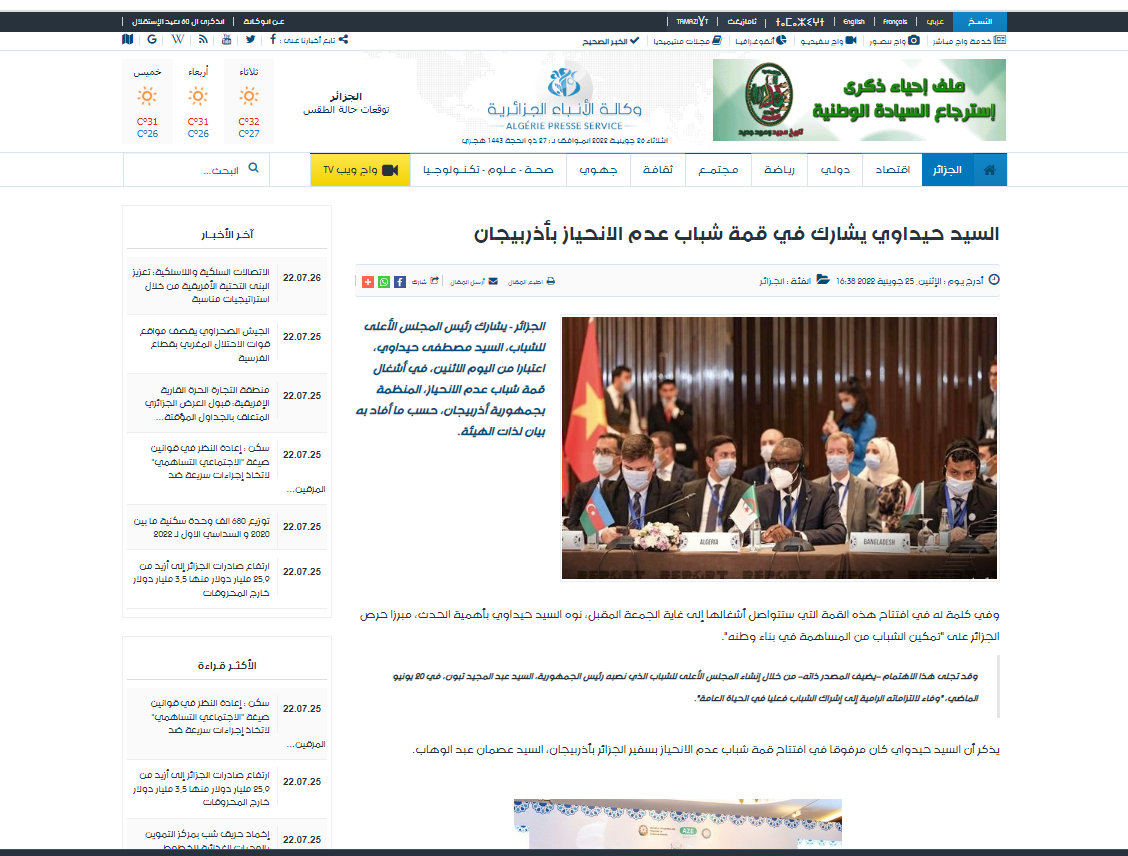
Task: Open the 60th independence anniversary link
Action: pos(178,22)
